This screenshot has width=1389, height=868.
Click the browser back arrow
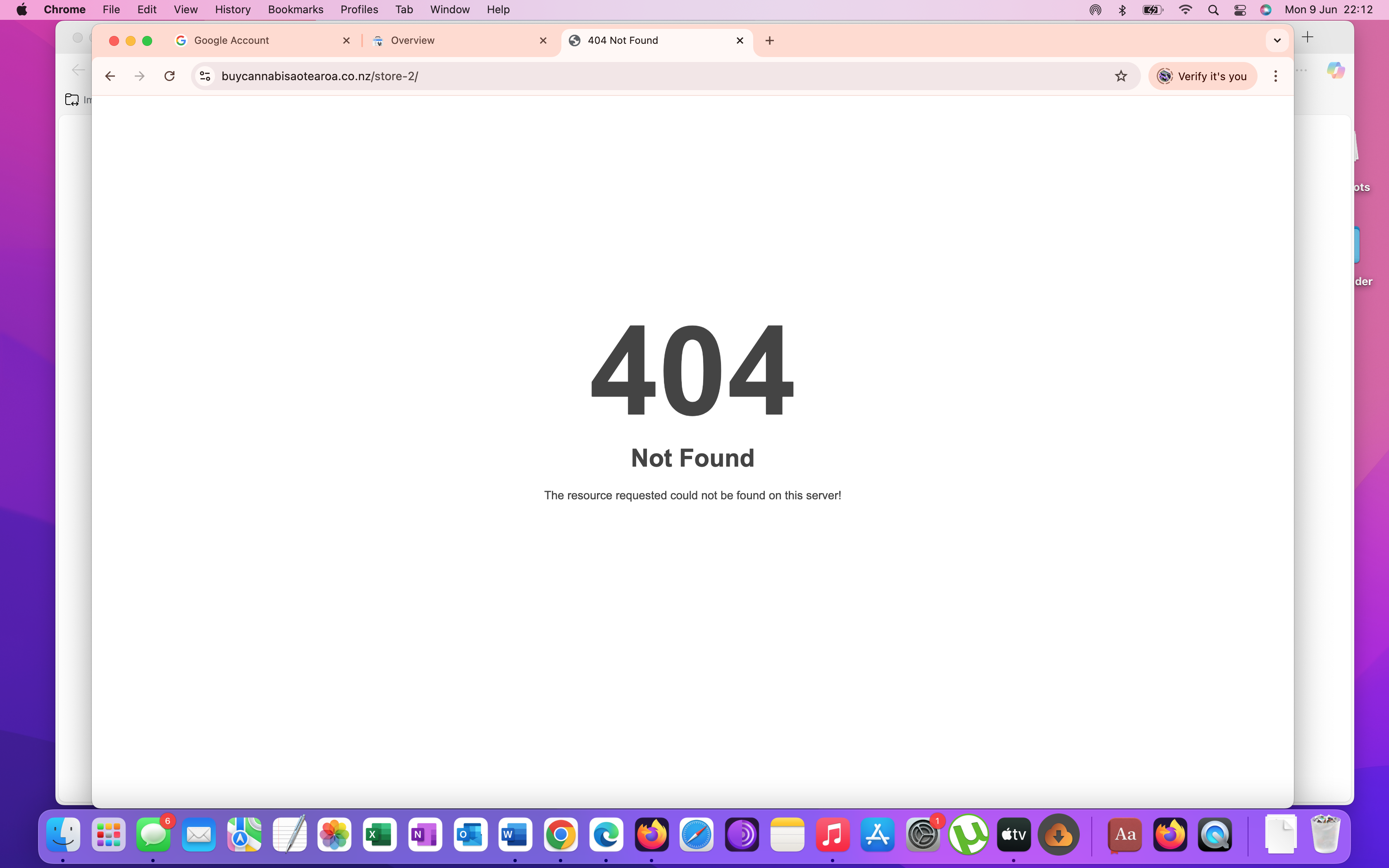[110, 76]
